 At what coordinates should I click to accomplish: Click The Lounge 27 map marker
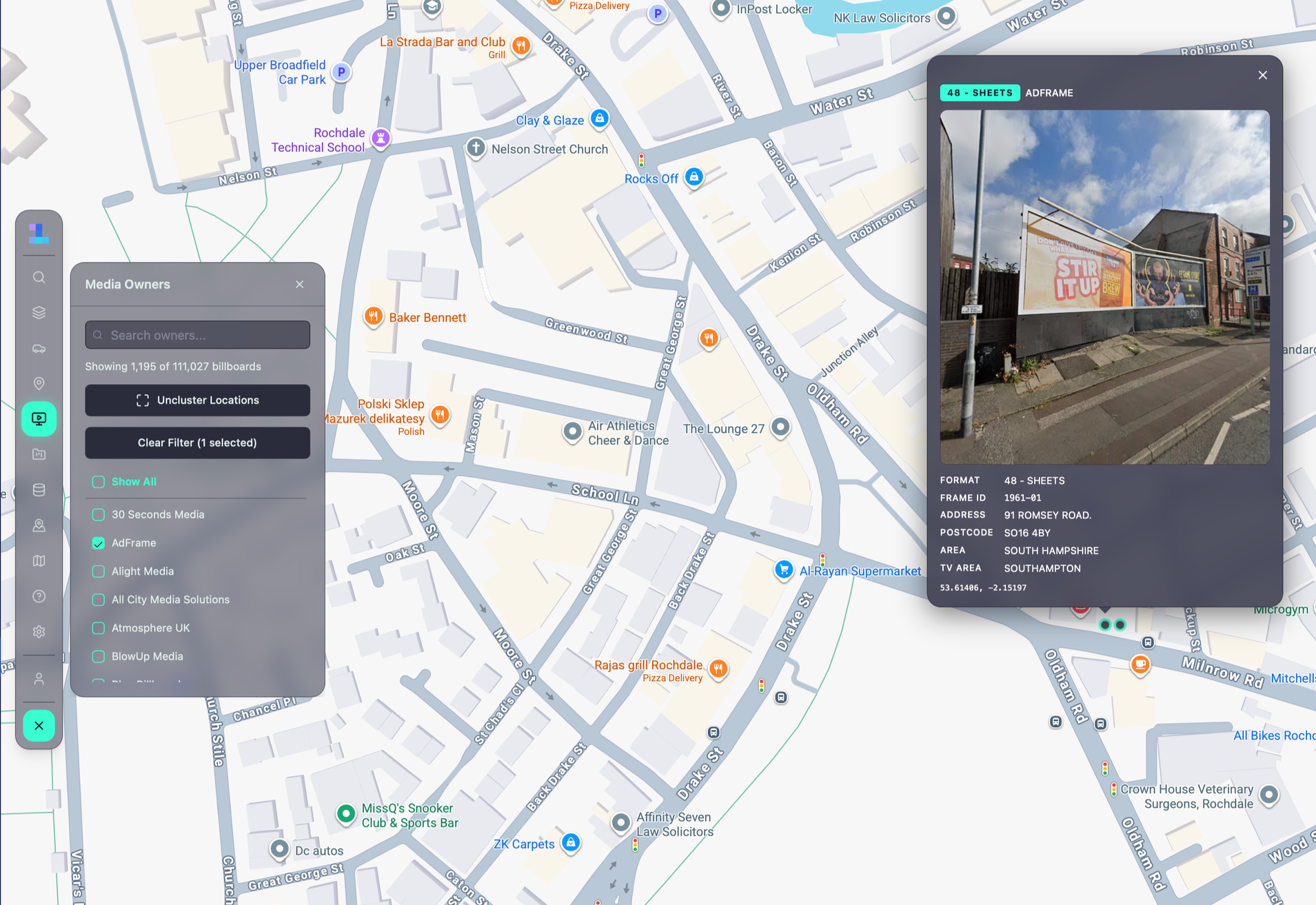click(780, 427)
